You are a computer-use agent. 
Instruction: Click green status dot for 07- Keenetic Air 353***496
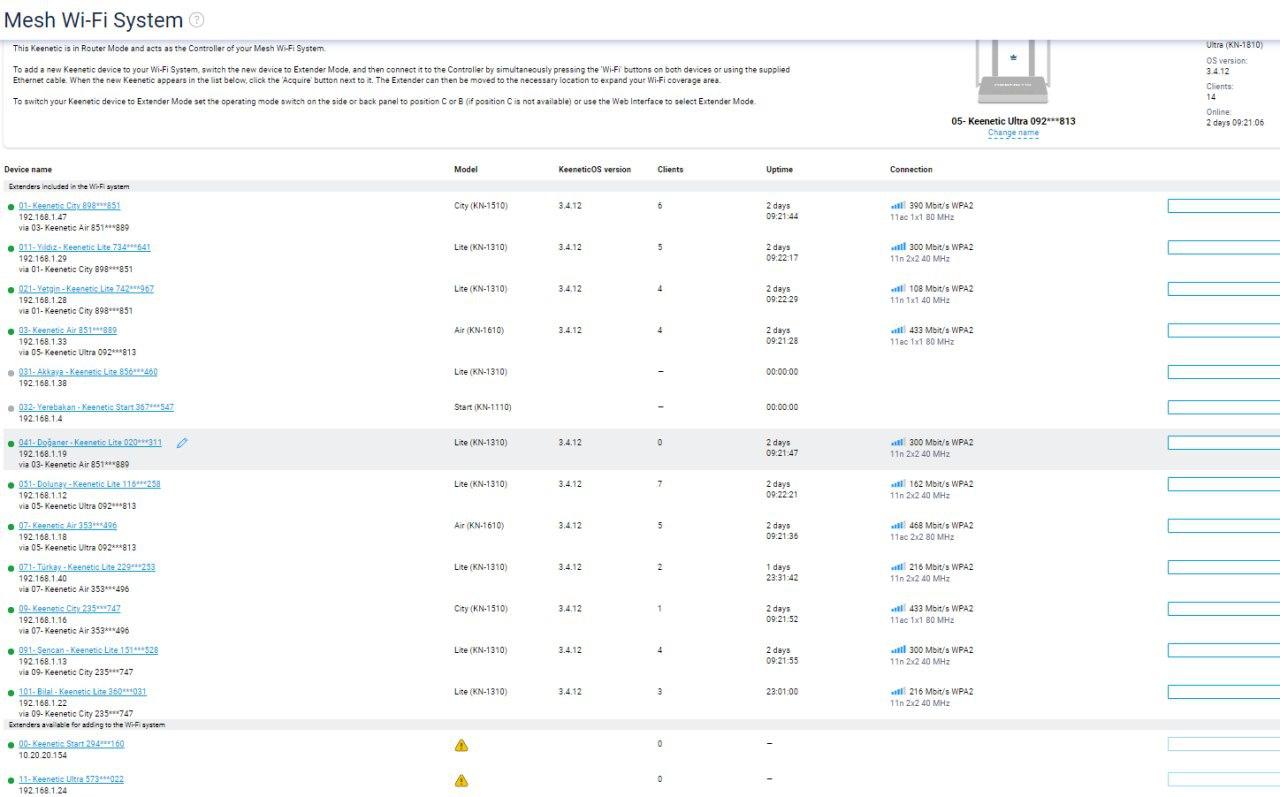[11, 526]
